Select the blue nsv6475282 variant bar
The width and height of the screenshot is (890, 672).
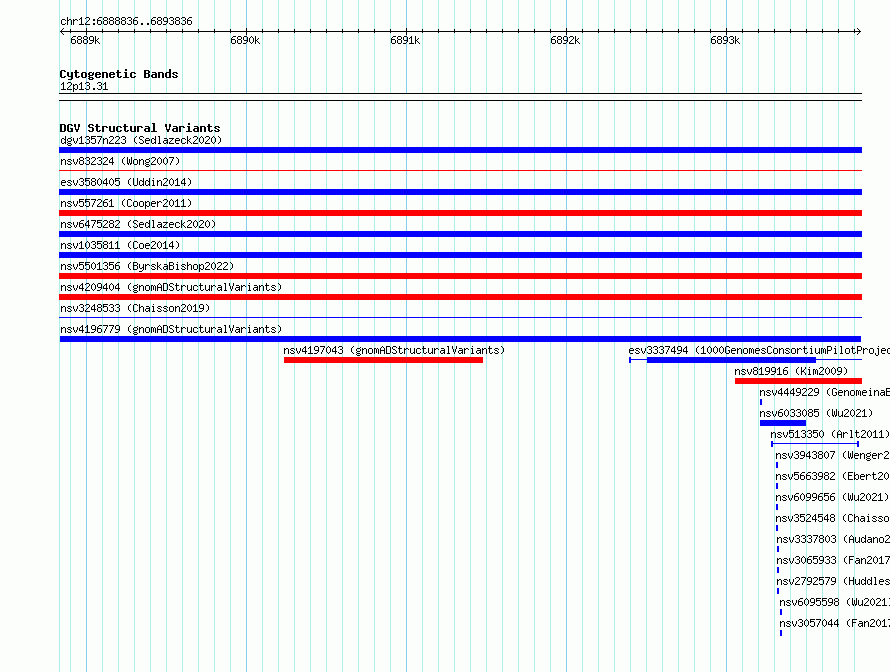click(x=460, y=234)
